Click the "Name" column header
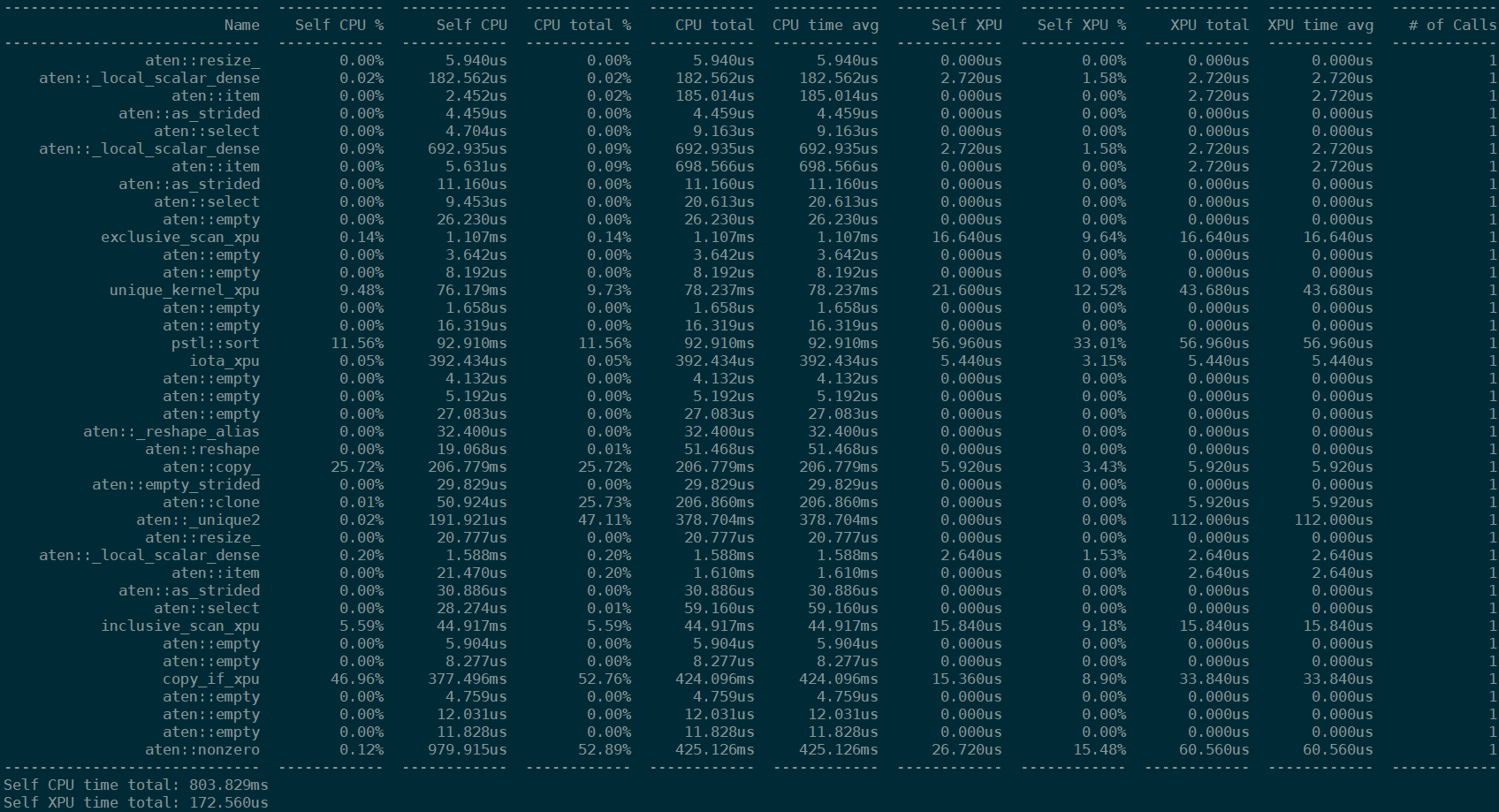1499x812 pixels. pos(241,25)
